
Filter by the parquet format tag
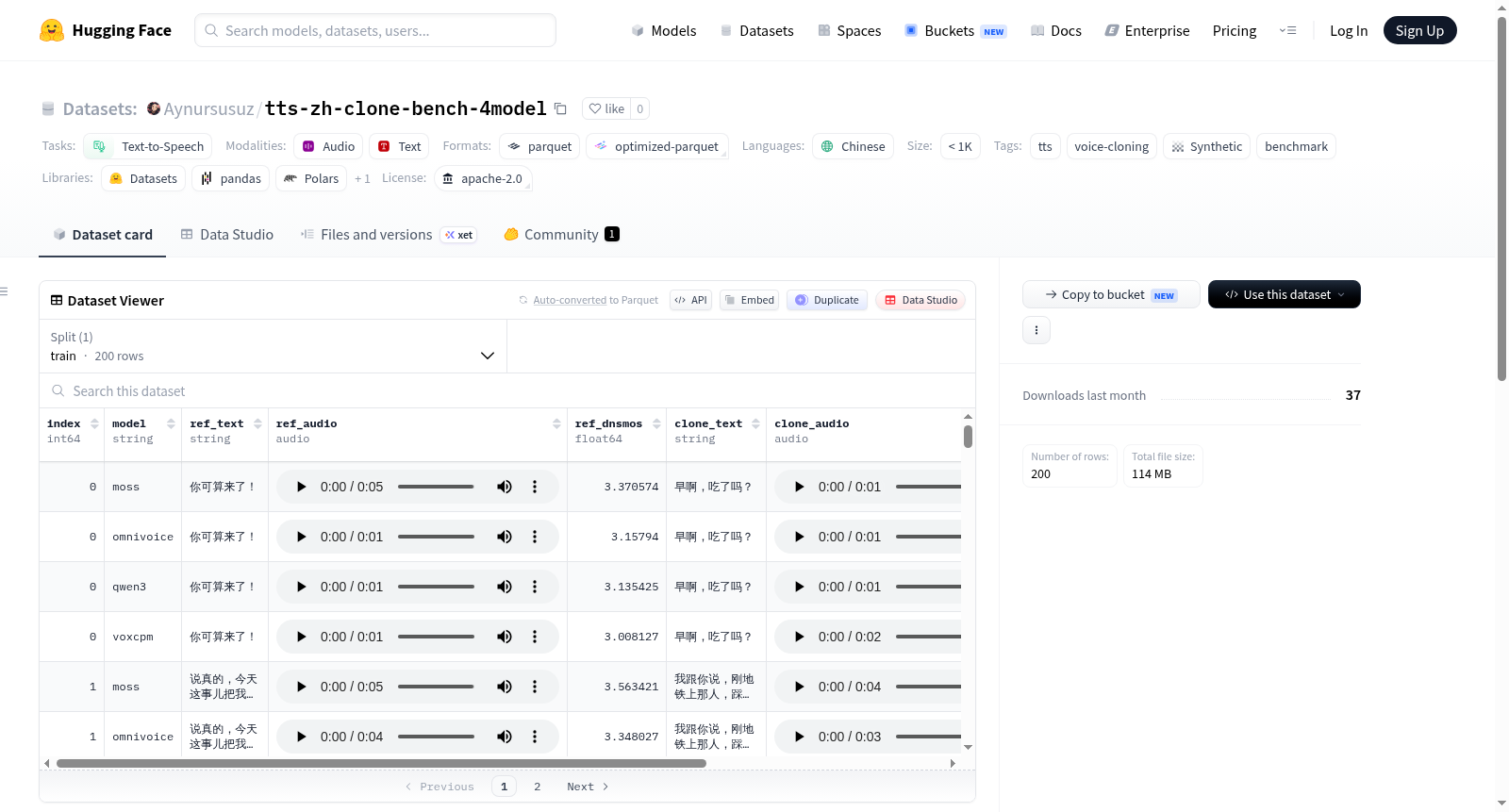(539, 146)
